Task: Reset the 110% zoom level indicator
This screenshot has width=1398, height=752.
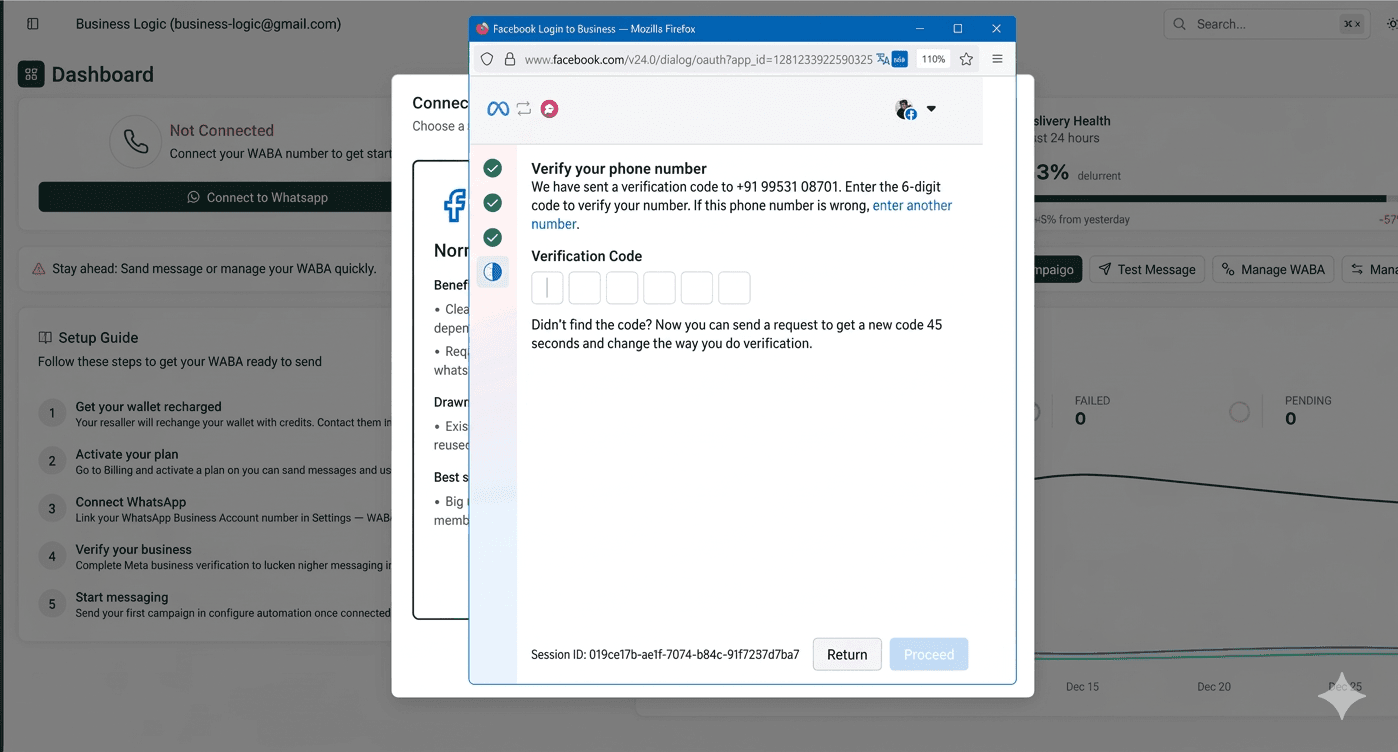Action: tap(933, 59)
